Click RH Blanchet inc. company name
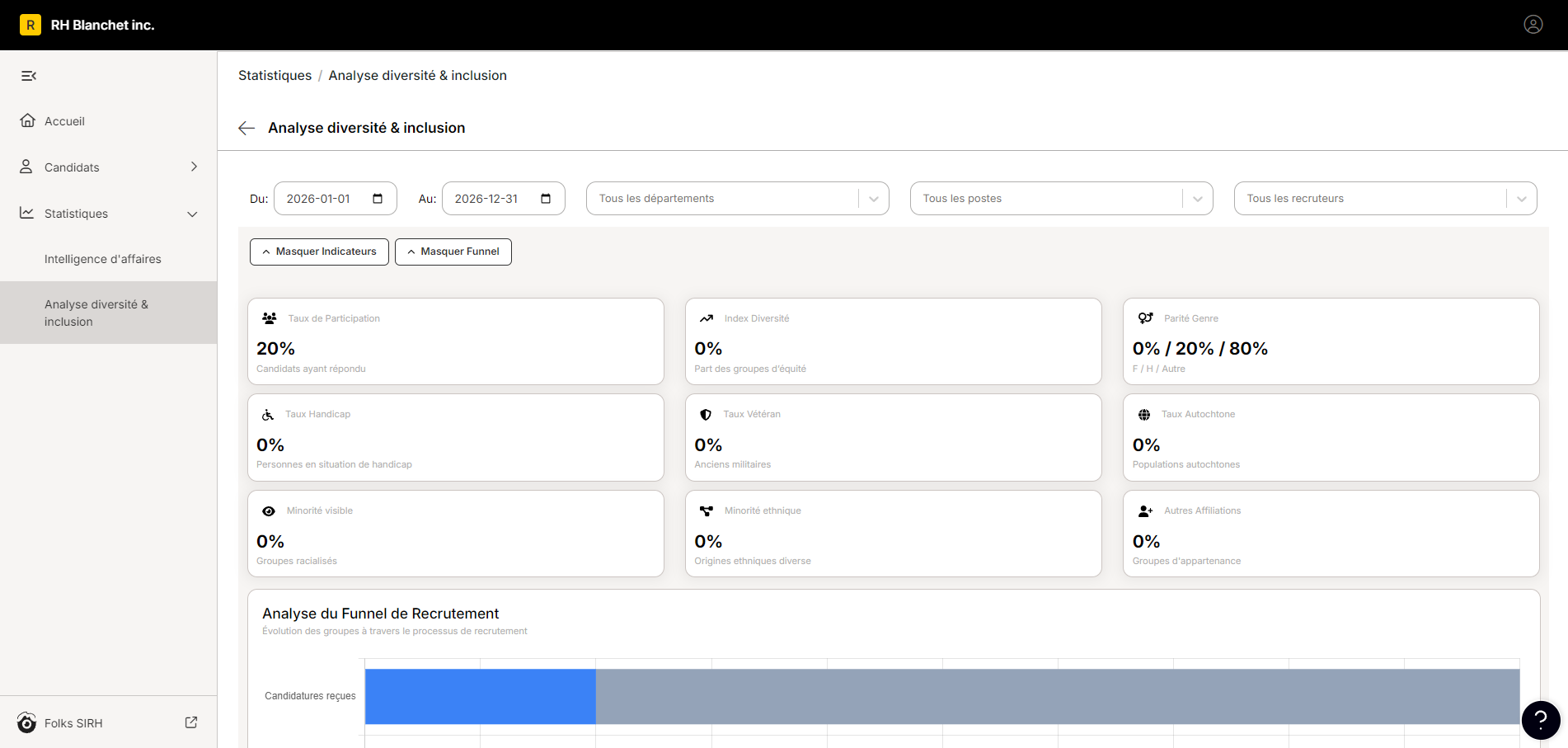The width and height of the screenshot is (1568, 748). pyautogui.click(x=103, y=25)
